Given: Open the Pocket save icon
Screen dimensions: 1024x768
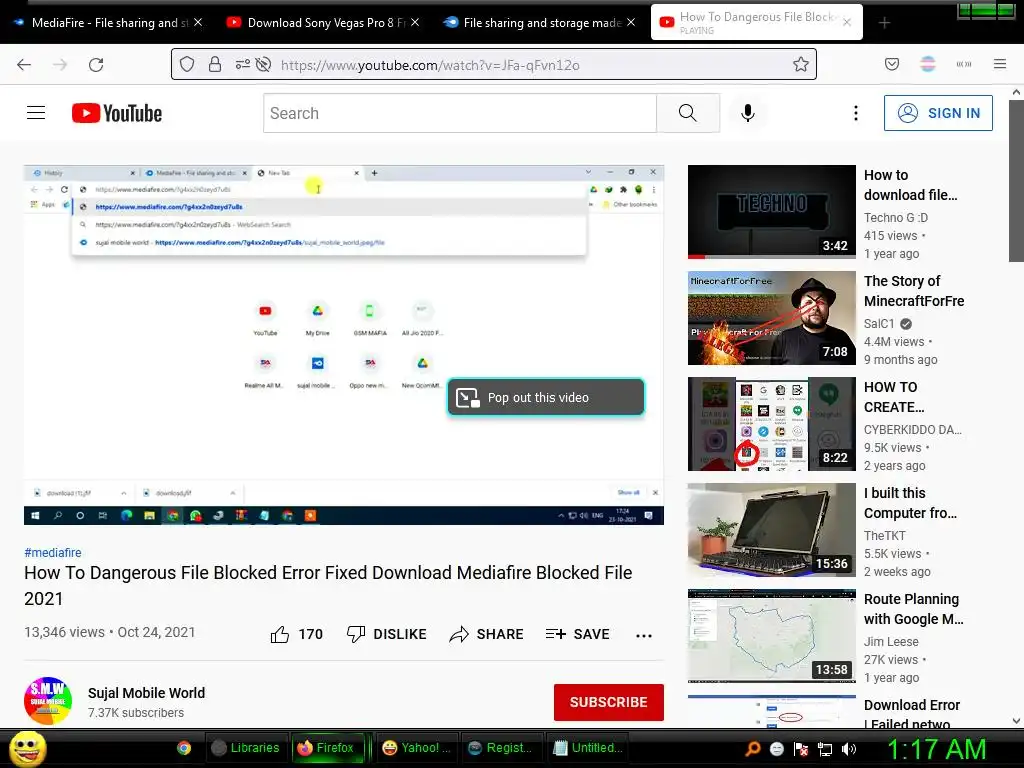Looking at the screenshot, I should (x=892, y=64).
